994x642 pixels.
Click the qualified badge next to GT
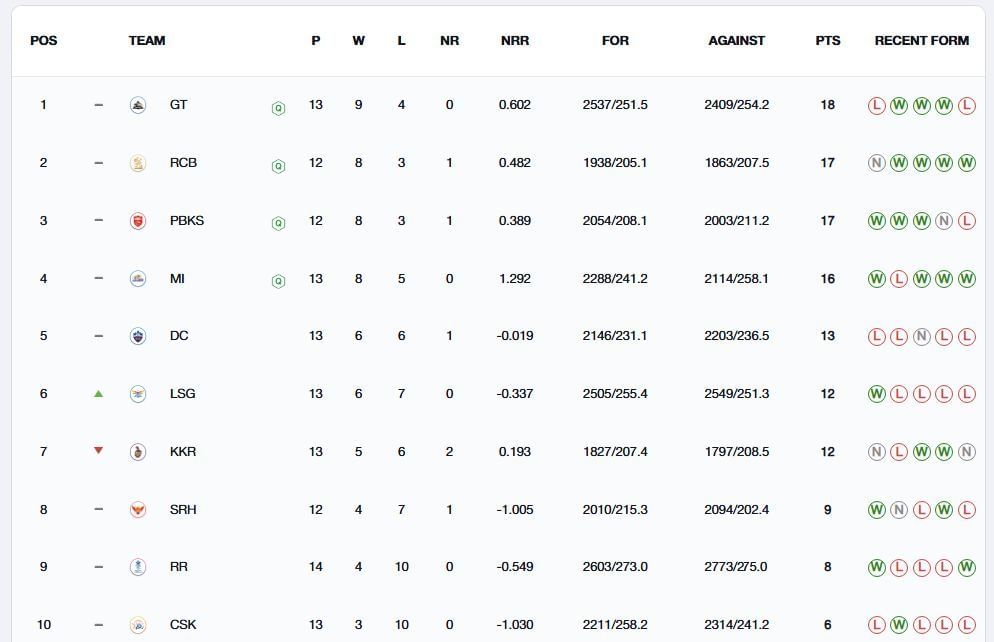[x=278, y=108]
